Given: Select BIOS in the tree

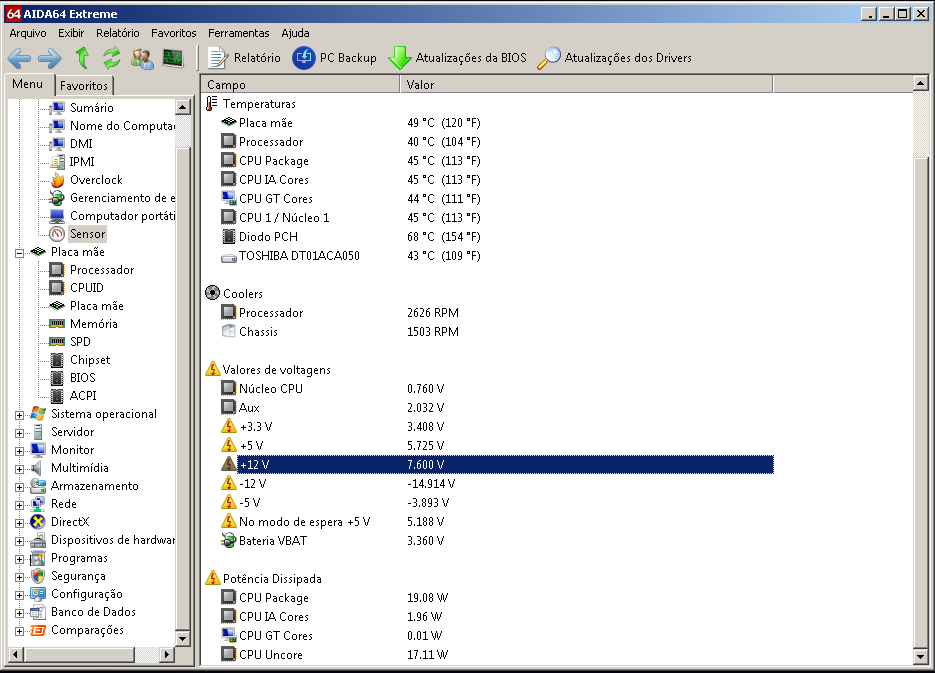Looking at the screenshot, I should [82, 377].
